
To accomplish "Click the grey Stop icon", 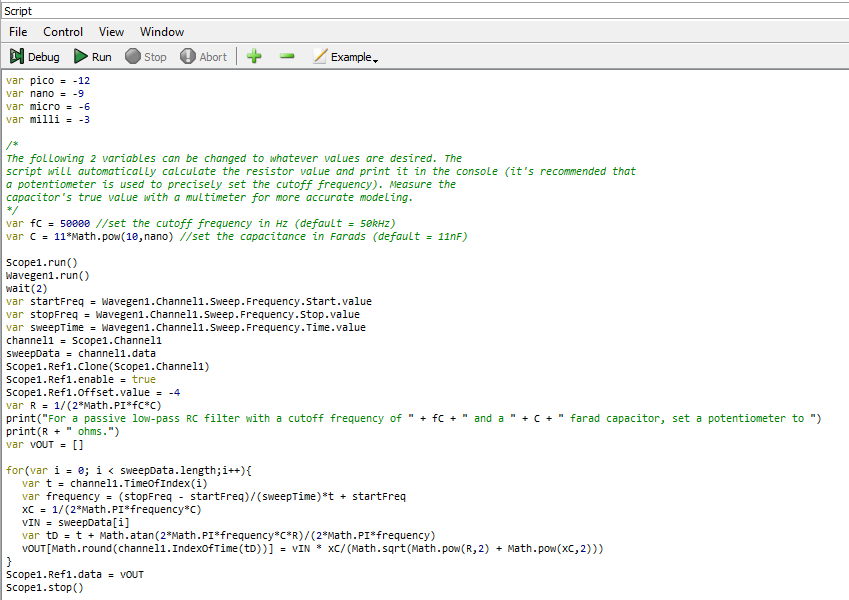I will (133, 56).
